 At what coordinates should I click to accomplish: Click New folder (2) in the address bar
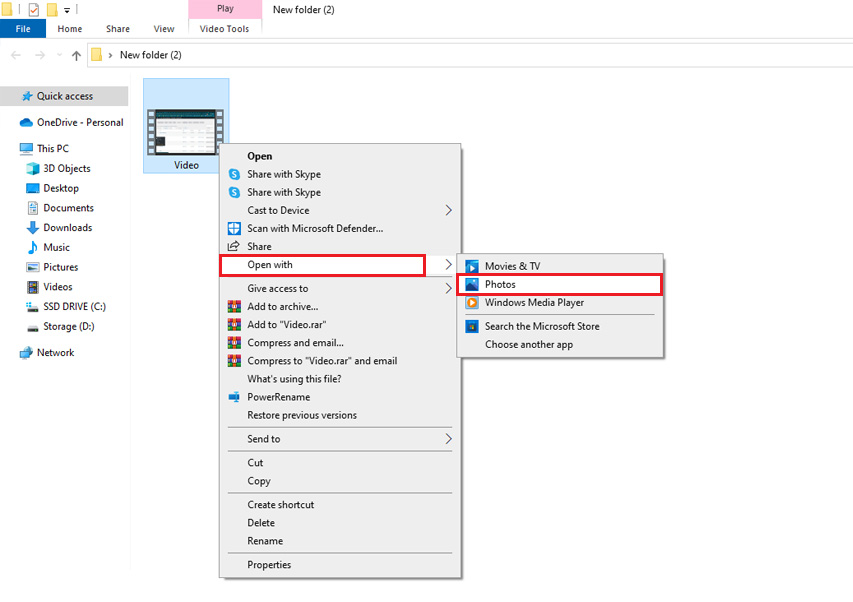point(151,55)
